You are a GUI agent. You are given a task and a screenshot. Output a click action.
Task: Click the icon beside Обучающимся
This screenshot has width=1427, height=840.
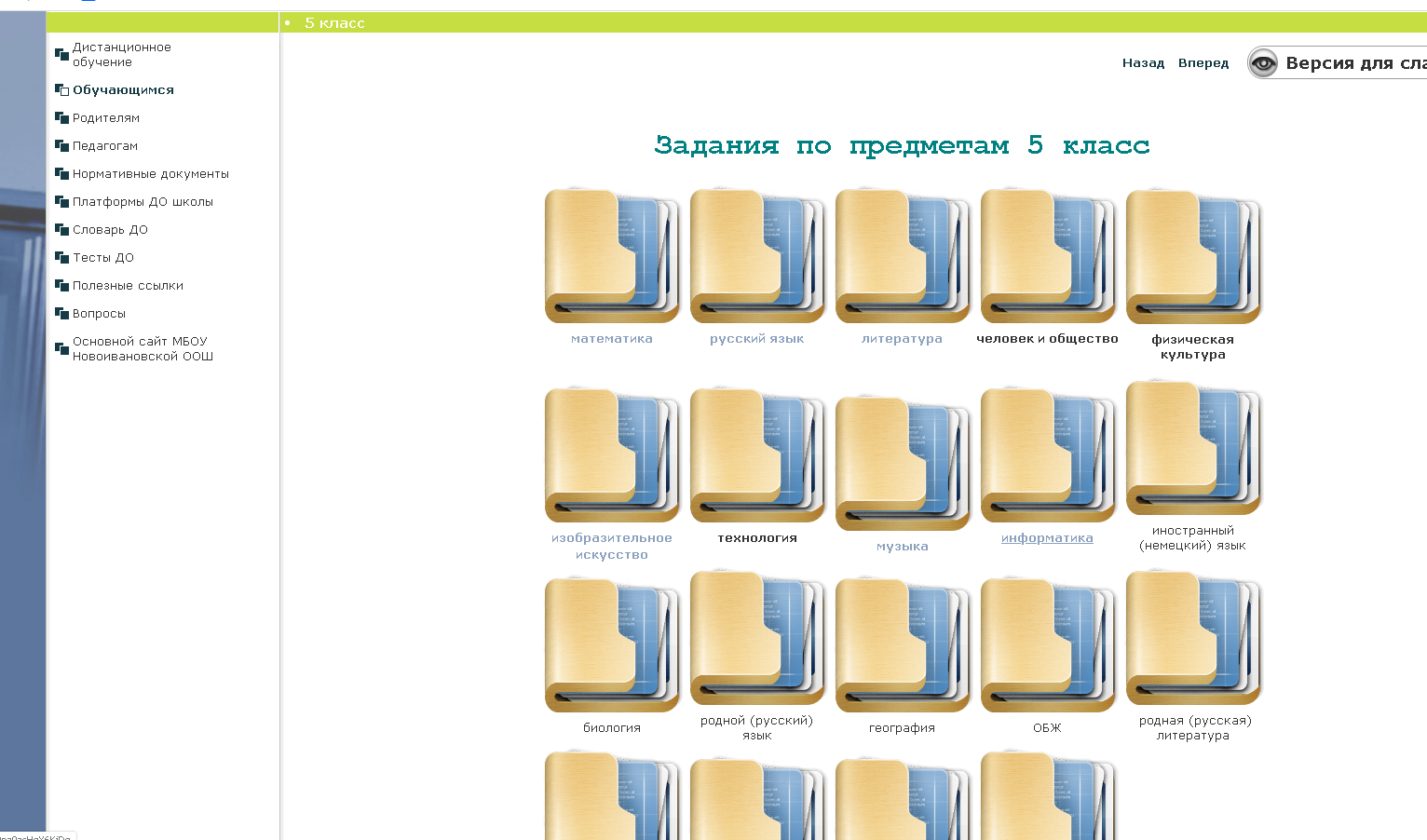click(61, 89)
